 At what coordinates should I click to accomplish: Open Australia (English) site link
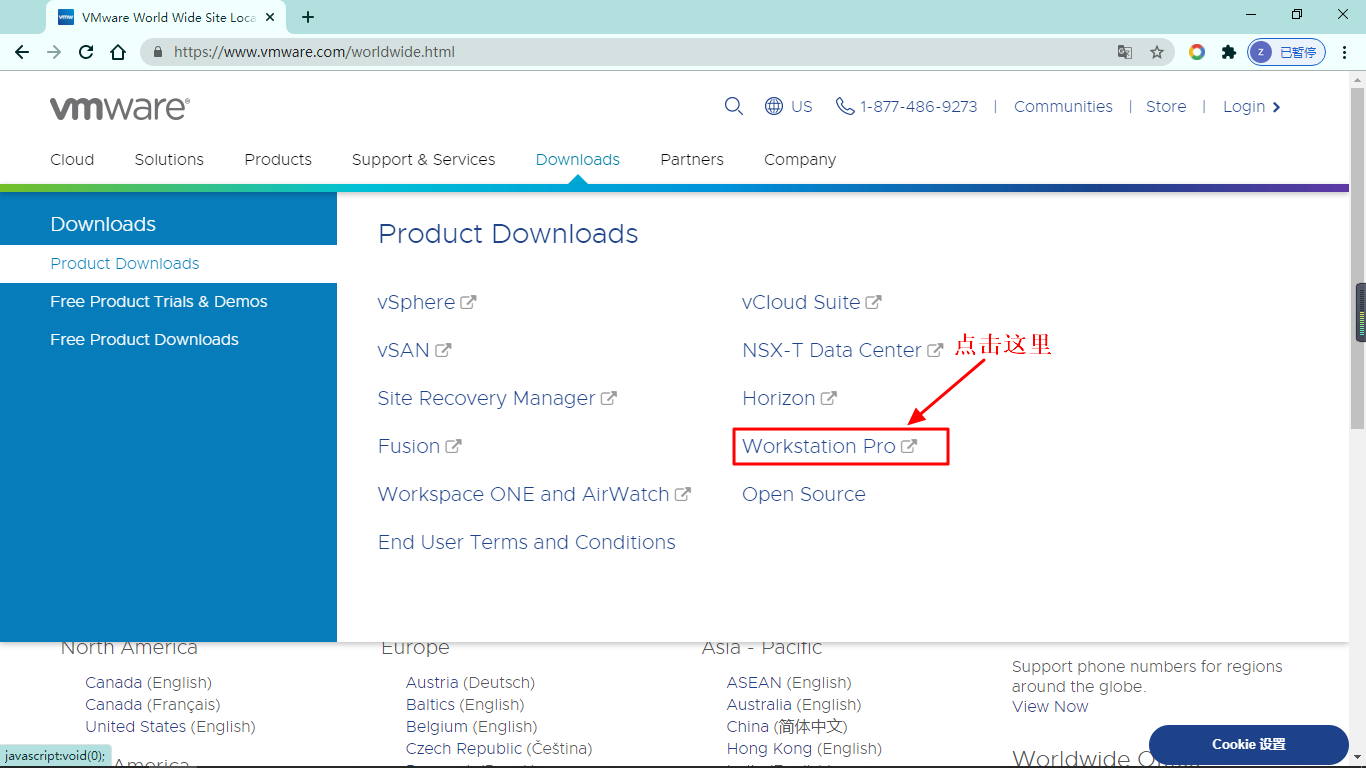click(x=794, y=705)
